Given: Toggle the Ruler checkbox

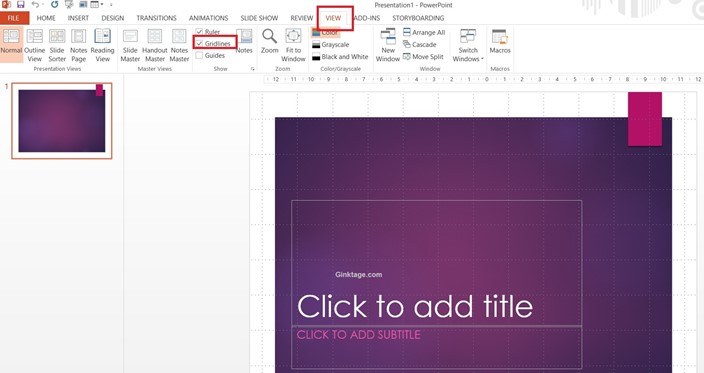Looking at the screenshot, I should [199, 32].
